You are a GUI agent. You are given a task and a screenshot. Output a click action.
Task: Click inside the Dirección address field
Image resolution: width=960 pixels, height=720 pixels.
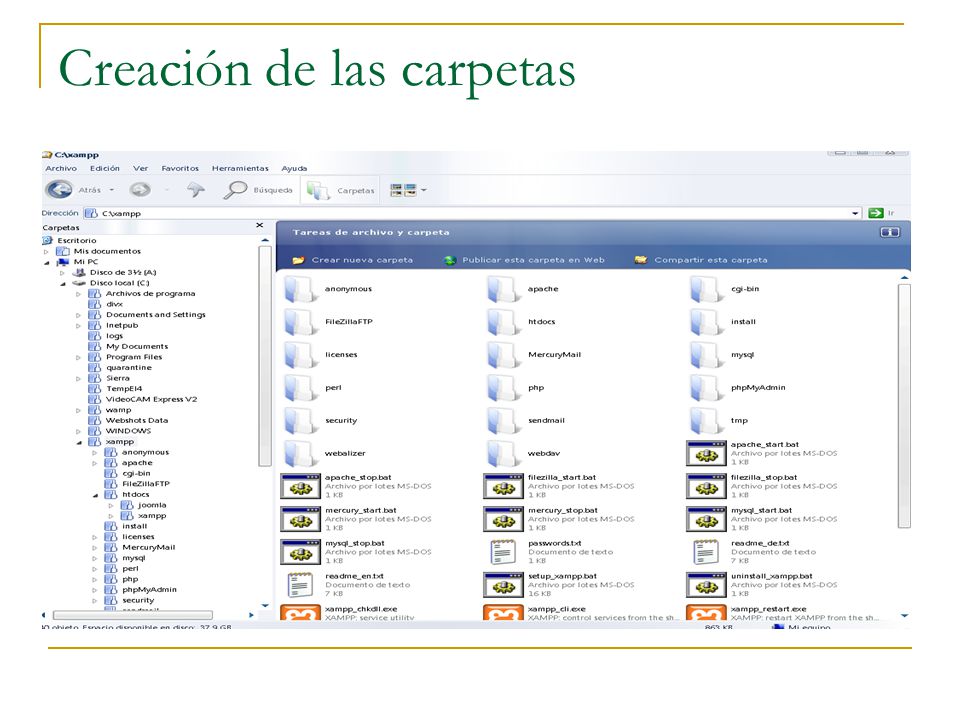tap(471, 214)
